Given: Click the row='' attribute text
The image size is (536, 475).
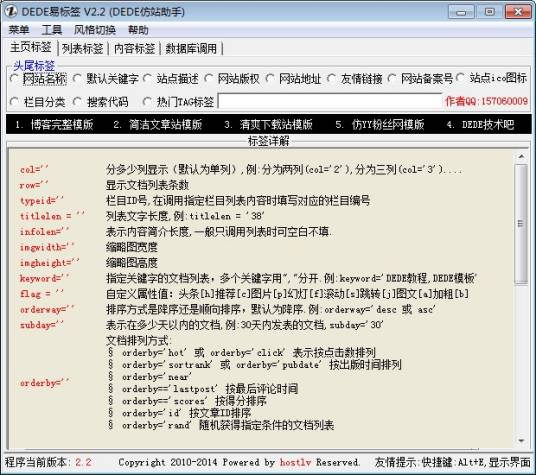Looking at the screenshot, I should (x=34, y=185).
